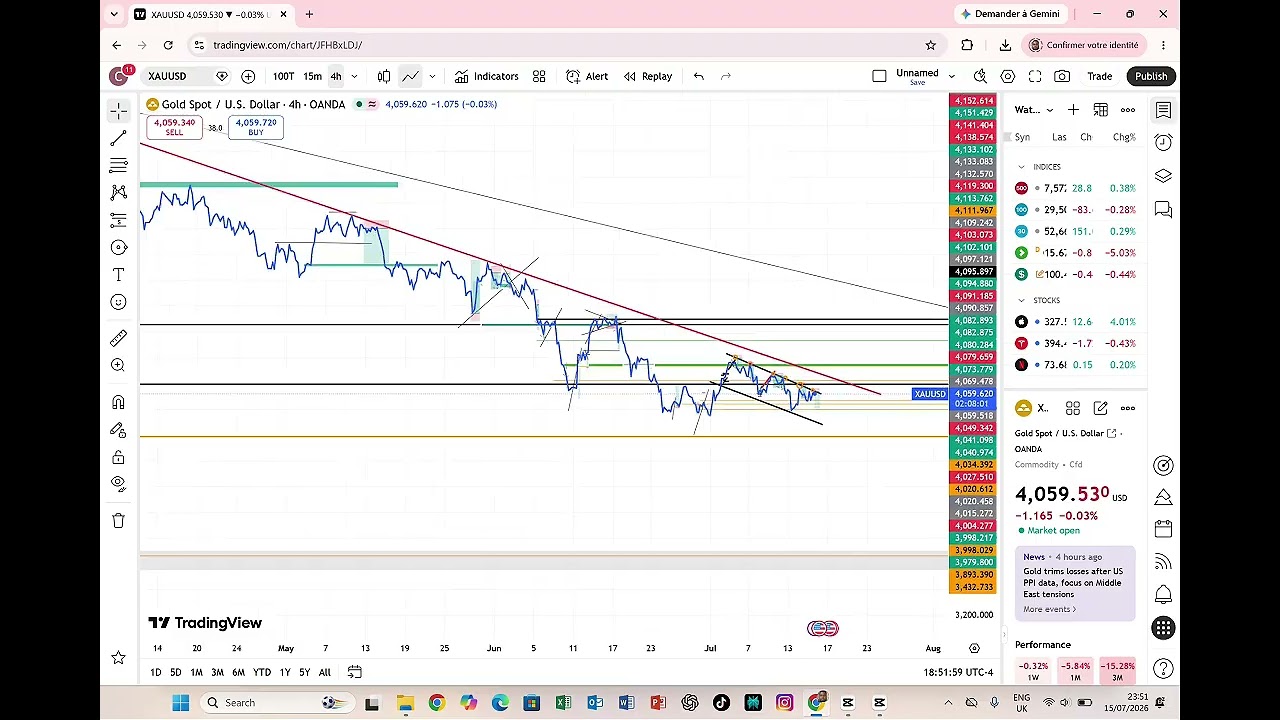The image size is (1280, 720).
Task: Select the ruler Measure tool
Action: pos(118,338)
